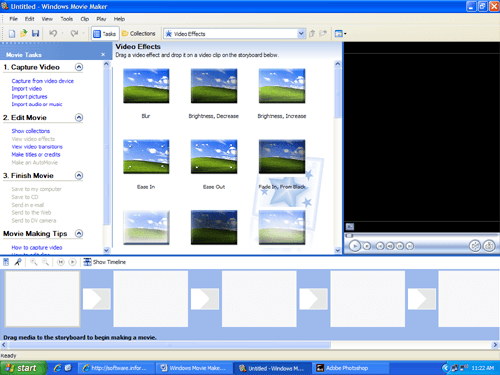Click the Take Picture icon
Viewport: 500px width, 375px height.
[x=489, y=246]
